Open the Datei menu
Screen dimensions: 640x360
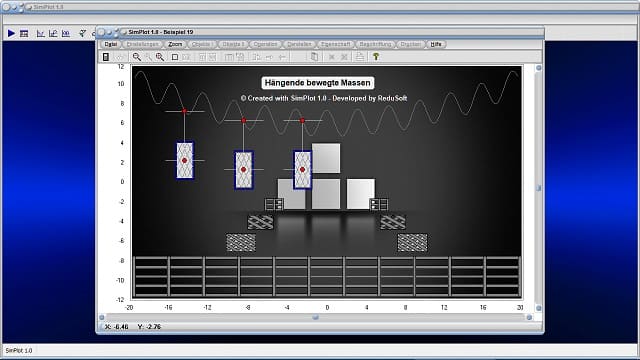pyautogui.click(x=111, y=44)
